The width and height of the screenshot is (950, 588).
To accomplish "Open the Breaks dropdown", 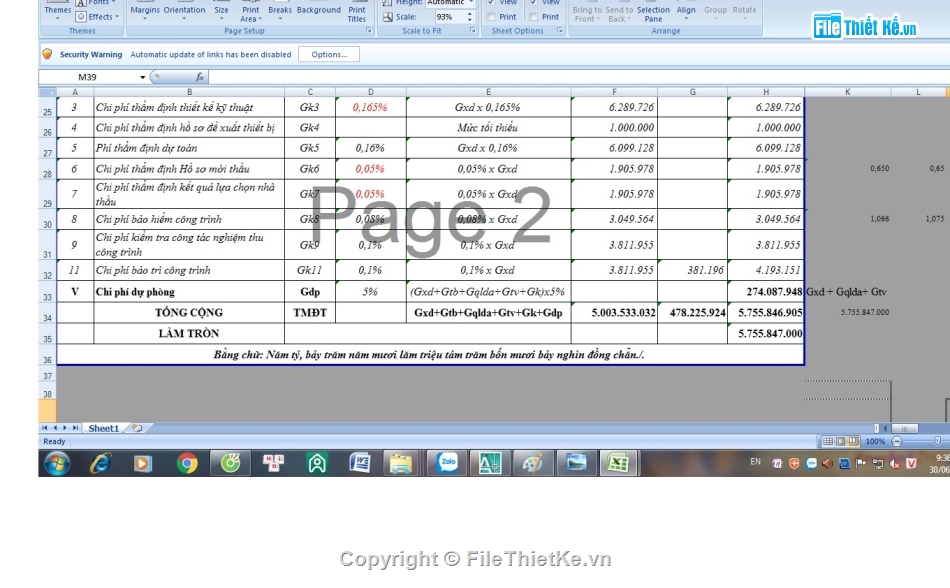I will [279, 11].
